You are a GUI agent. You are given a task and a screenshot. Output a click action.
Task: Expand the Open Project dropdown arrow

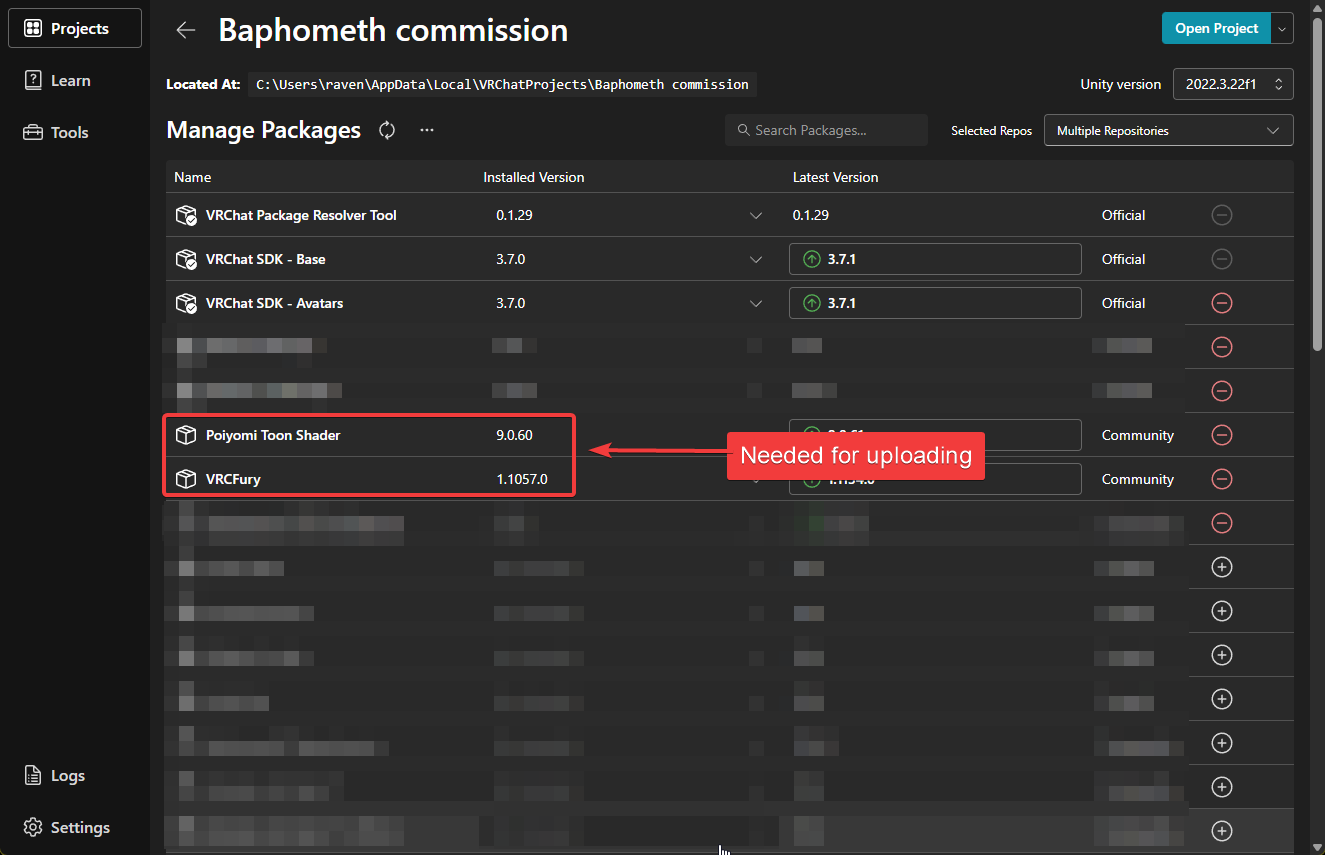coord(1282,28)
